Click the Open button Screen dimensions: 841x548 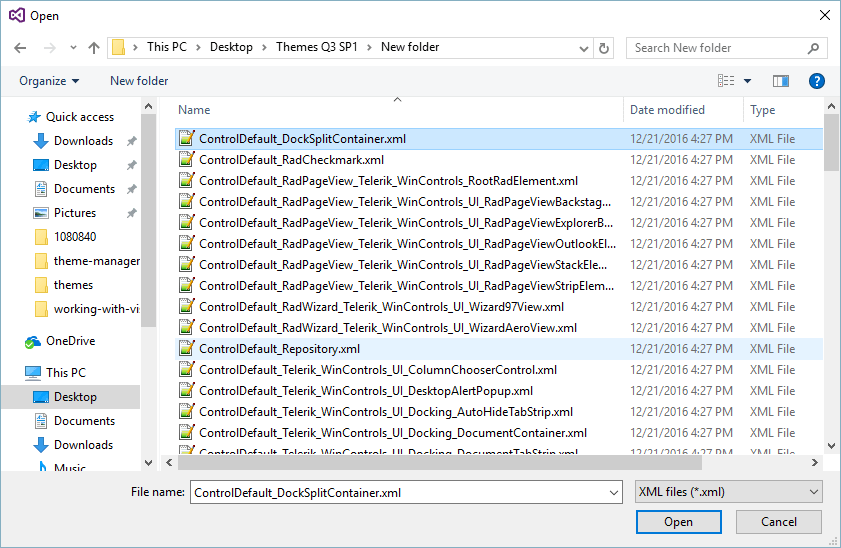pyautogui.click(x=678, y=522)
